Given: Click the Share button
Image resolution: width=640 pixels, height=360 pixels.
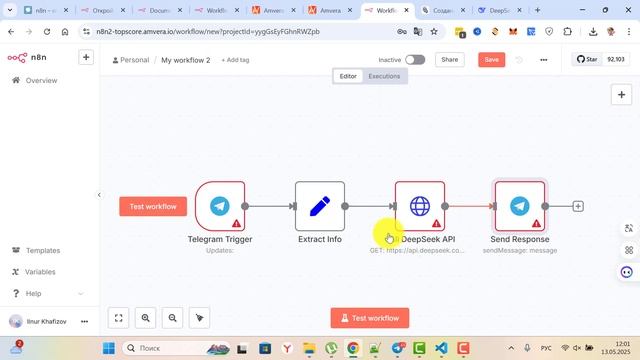Looking at the screenshot, I should click(450, 60).
